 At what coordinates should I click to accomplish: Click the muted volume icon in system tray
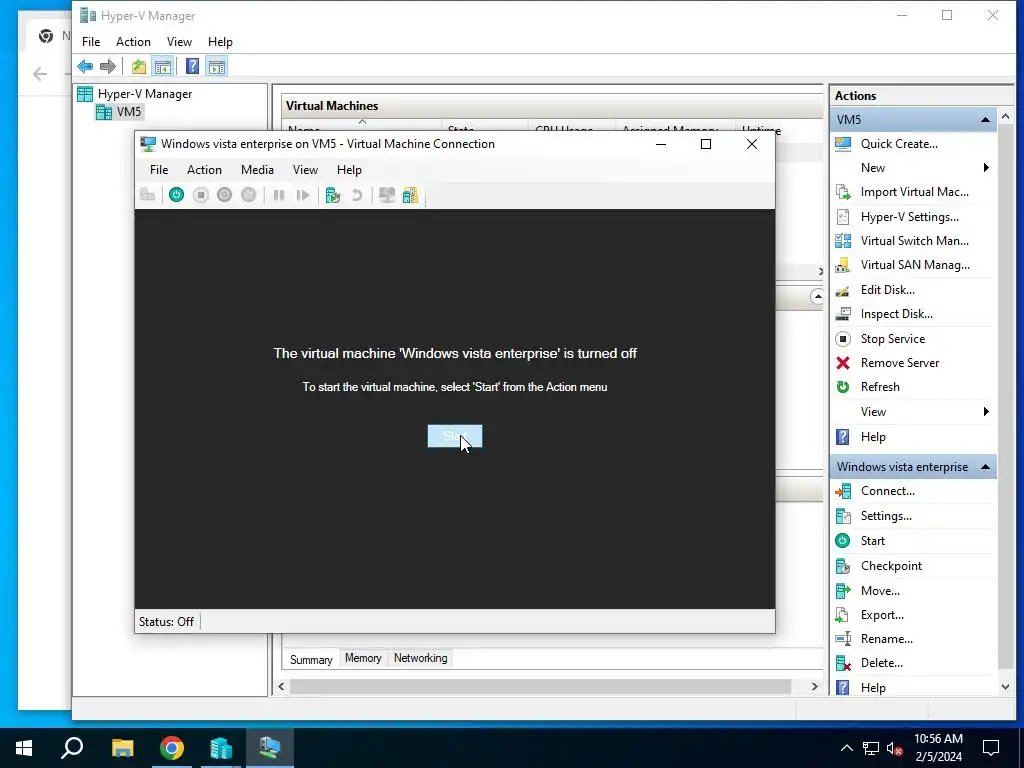(895, 748)
